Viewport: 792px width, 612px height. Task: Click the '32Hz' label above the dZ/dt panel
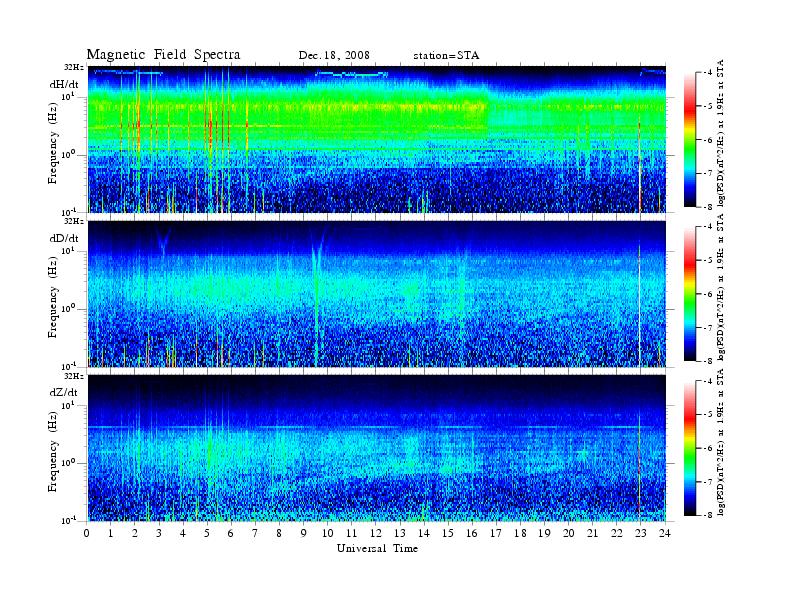pyautogui.click(x=74, y=376)
